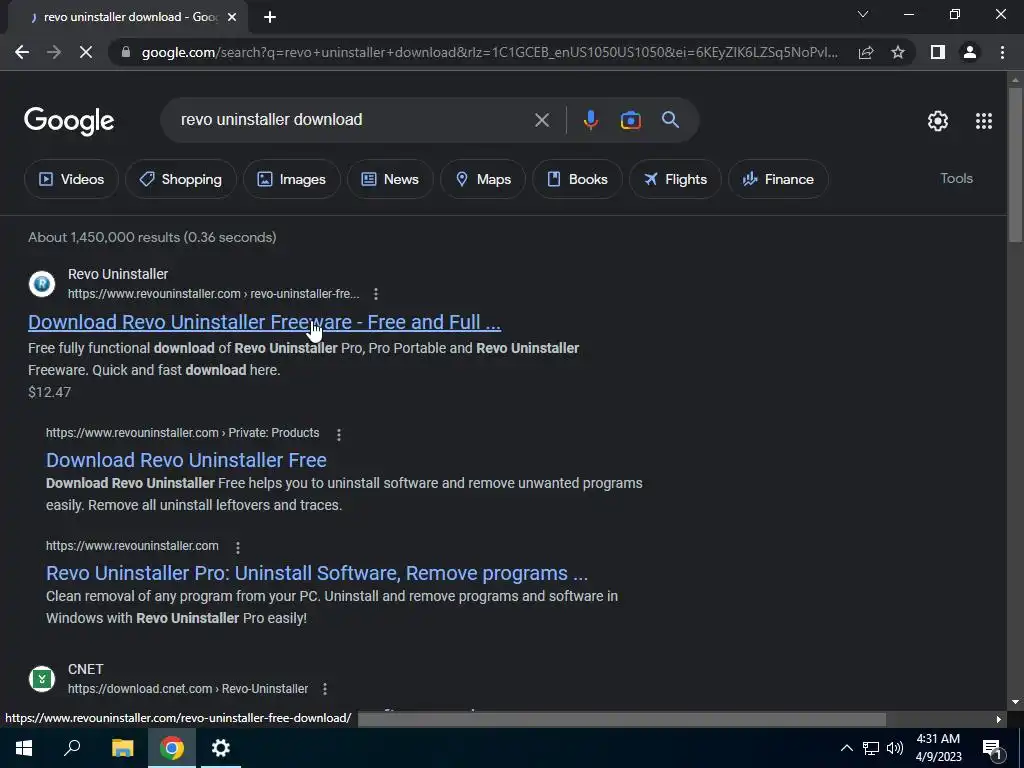
Task: Open the volume control in the tray
Action: tap(895, 748)
